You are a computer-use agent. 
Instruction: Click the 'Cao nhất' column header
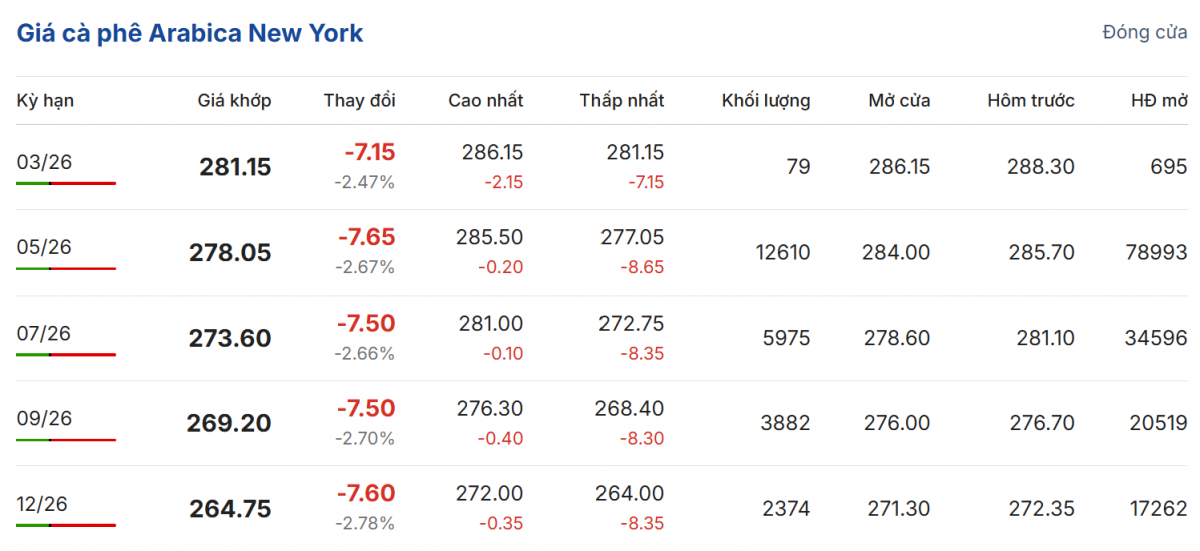pos(485,100)
